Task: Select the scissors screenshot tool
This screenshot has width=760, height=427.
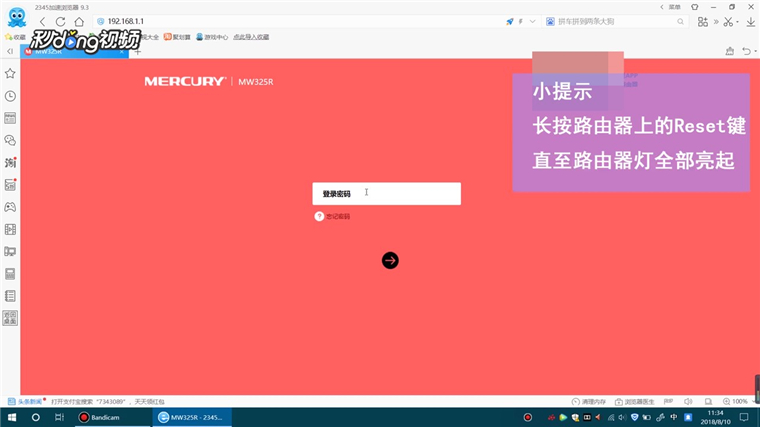Action: pyautogui.click(x=728, y=21)
